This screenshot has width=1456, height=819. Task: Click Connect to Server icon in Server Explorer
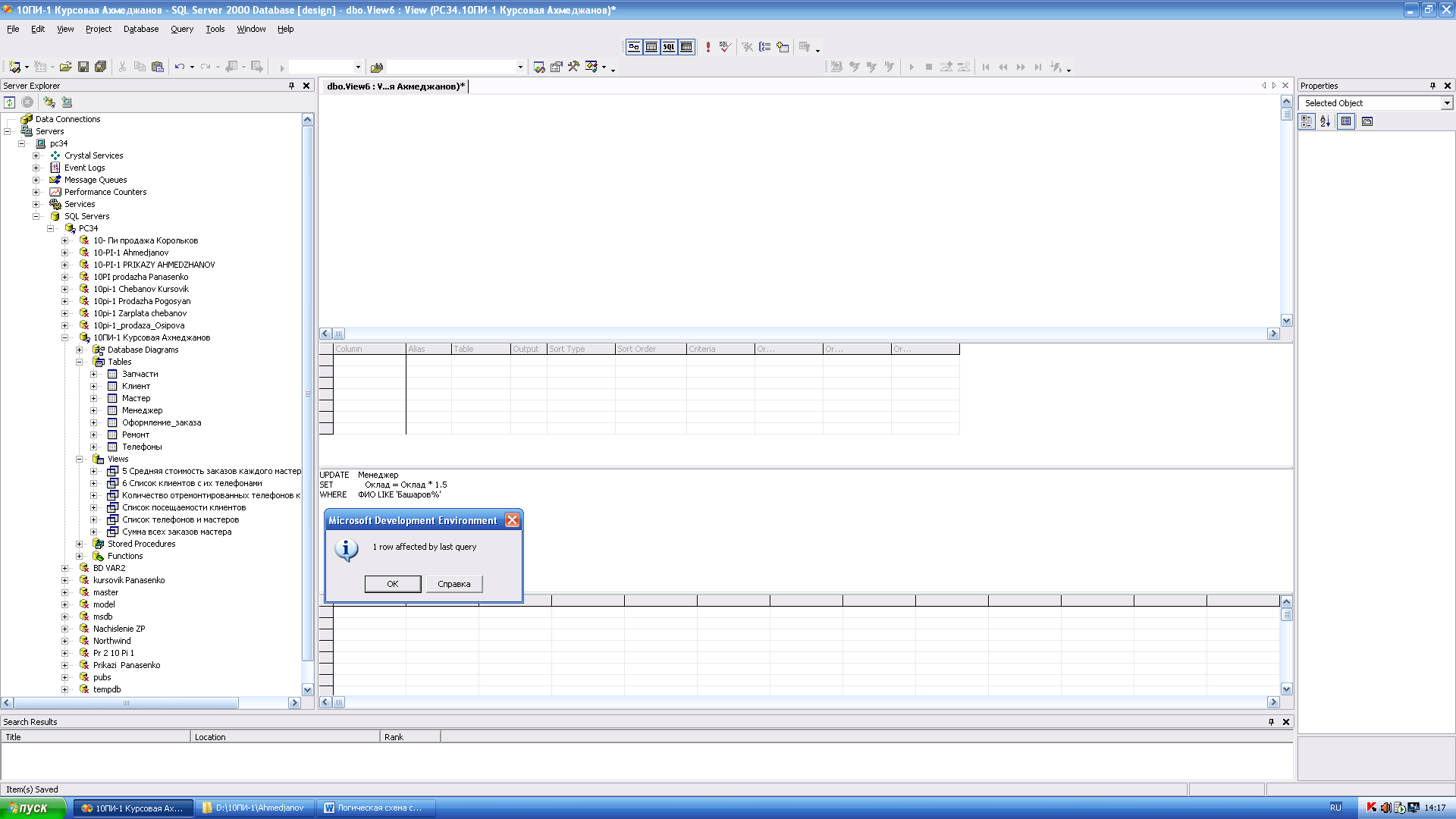click(67, 102)
